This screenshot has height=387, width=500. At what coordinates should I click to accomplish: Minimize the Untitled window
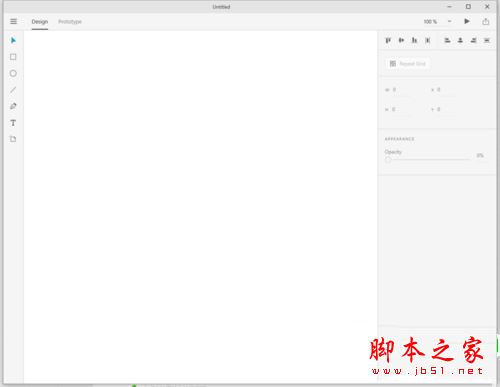click(449, 7)
